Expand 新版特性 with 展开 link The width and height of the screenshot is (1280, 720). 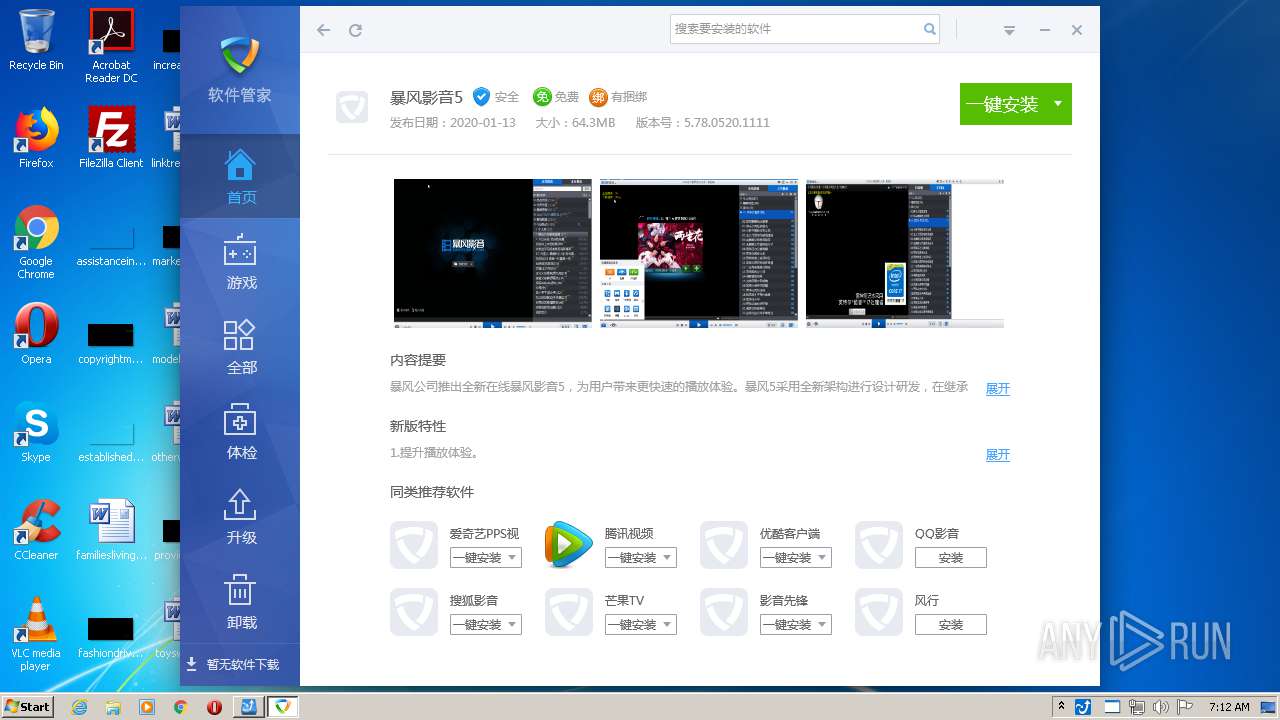pyautogui.click(x=998, y=454)
